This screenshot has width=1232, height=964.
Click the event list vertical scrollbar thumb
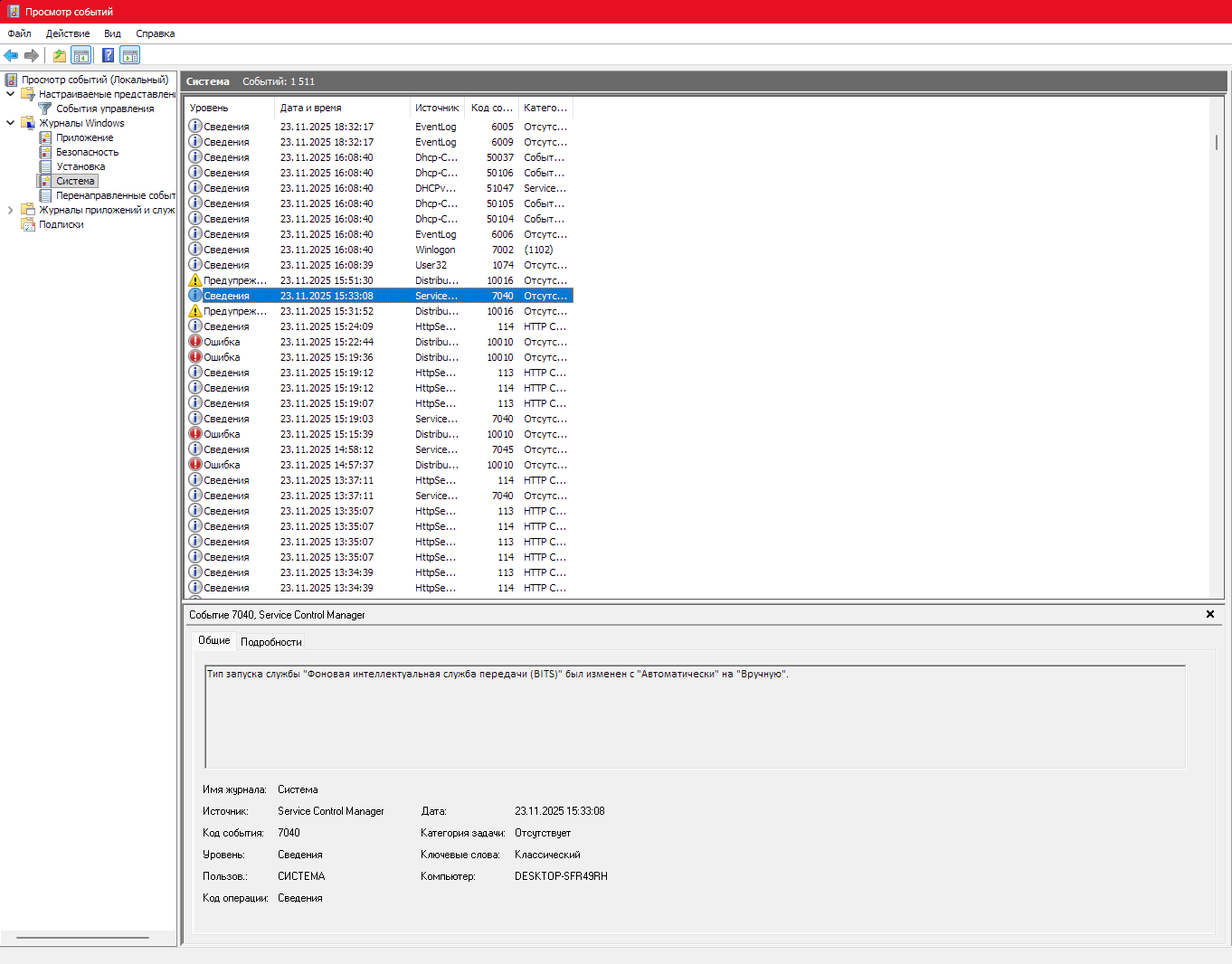(1217, 142)
